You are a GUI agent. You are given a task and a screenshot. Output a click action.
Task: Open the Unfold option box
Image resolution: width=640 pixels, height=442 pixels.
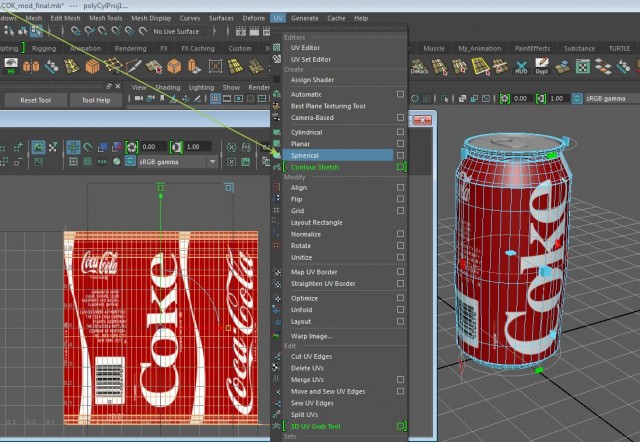tap(400, 310)
